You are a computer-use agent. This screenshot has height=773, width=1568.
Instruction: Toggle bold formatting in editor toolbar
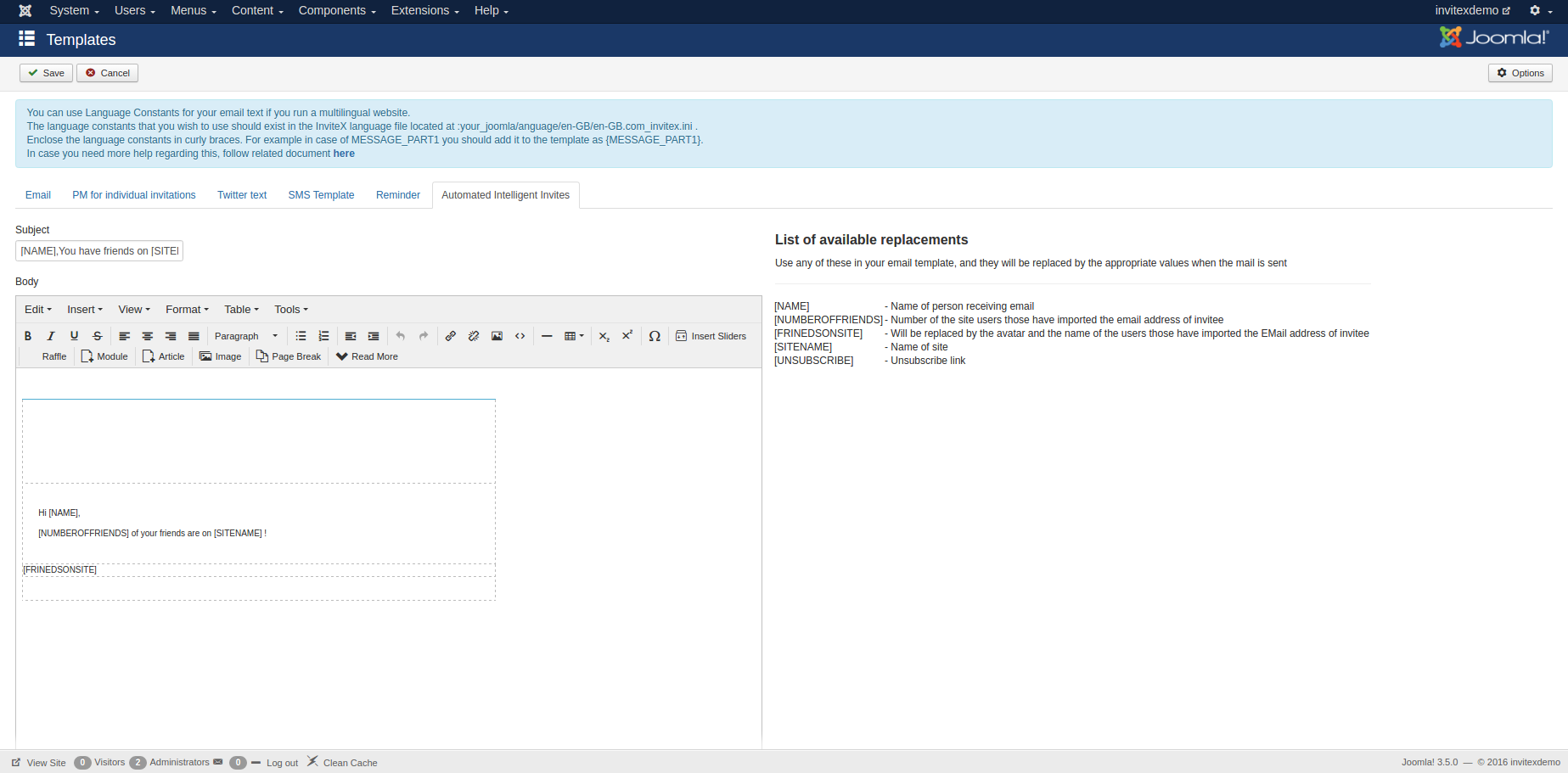tap(28, 336)
